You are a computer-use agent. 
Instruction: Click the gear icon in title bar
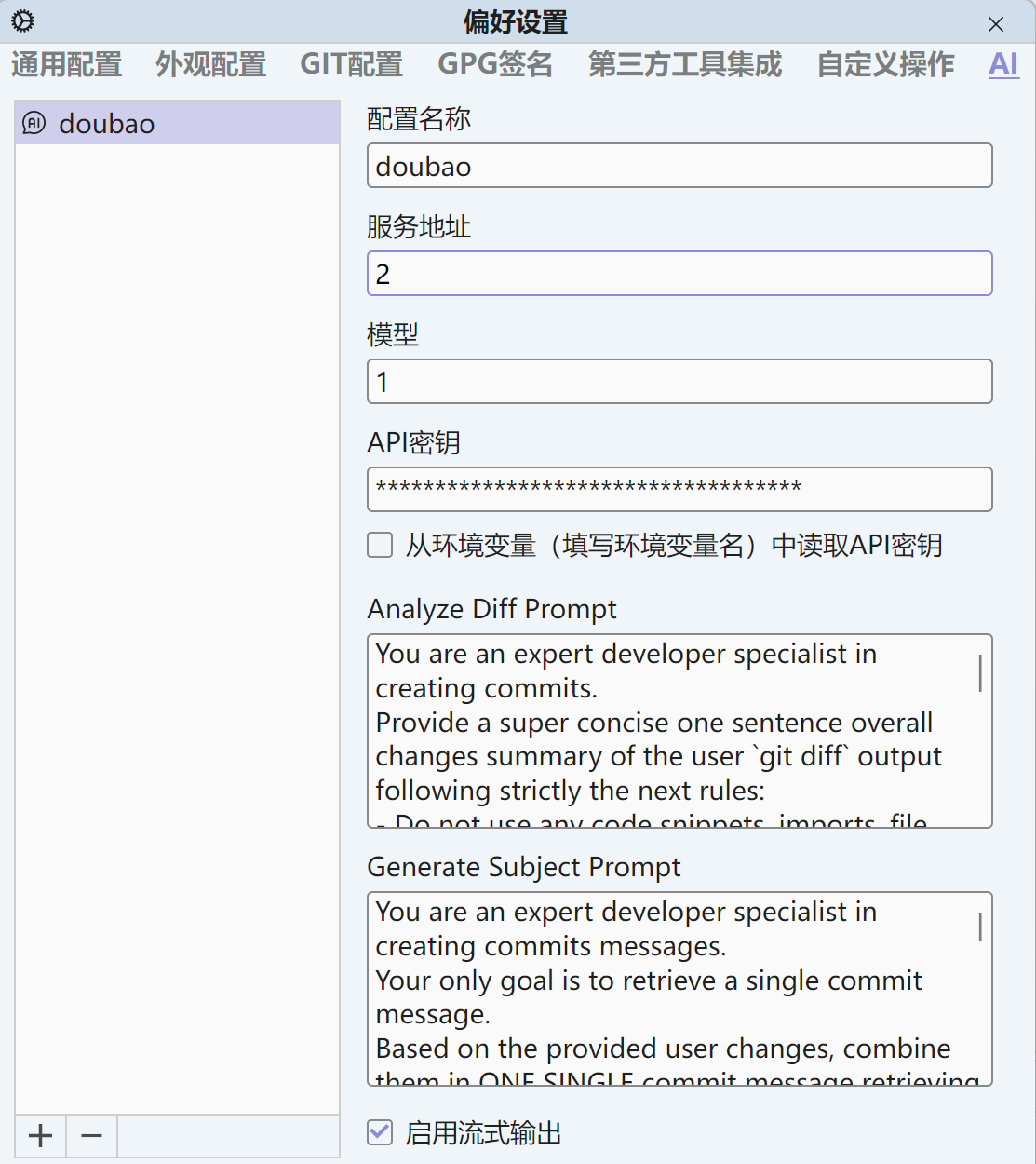23,21
